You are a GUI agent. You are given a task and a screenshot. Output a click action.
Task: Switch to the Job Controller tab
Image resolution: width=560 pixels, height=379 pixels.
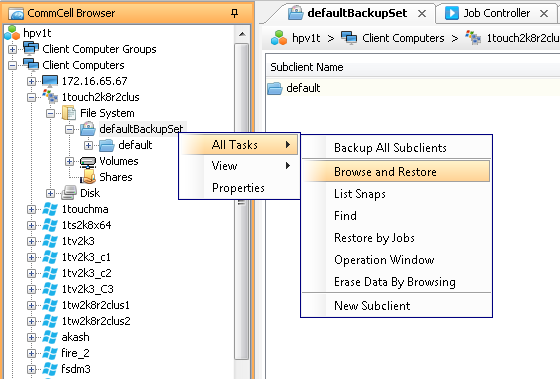tap(497, 14)
